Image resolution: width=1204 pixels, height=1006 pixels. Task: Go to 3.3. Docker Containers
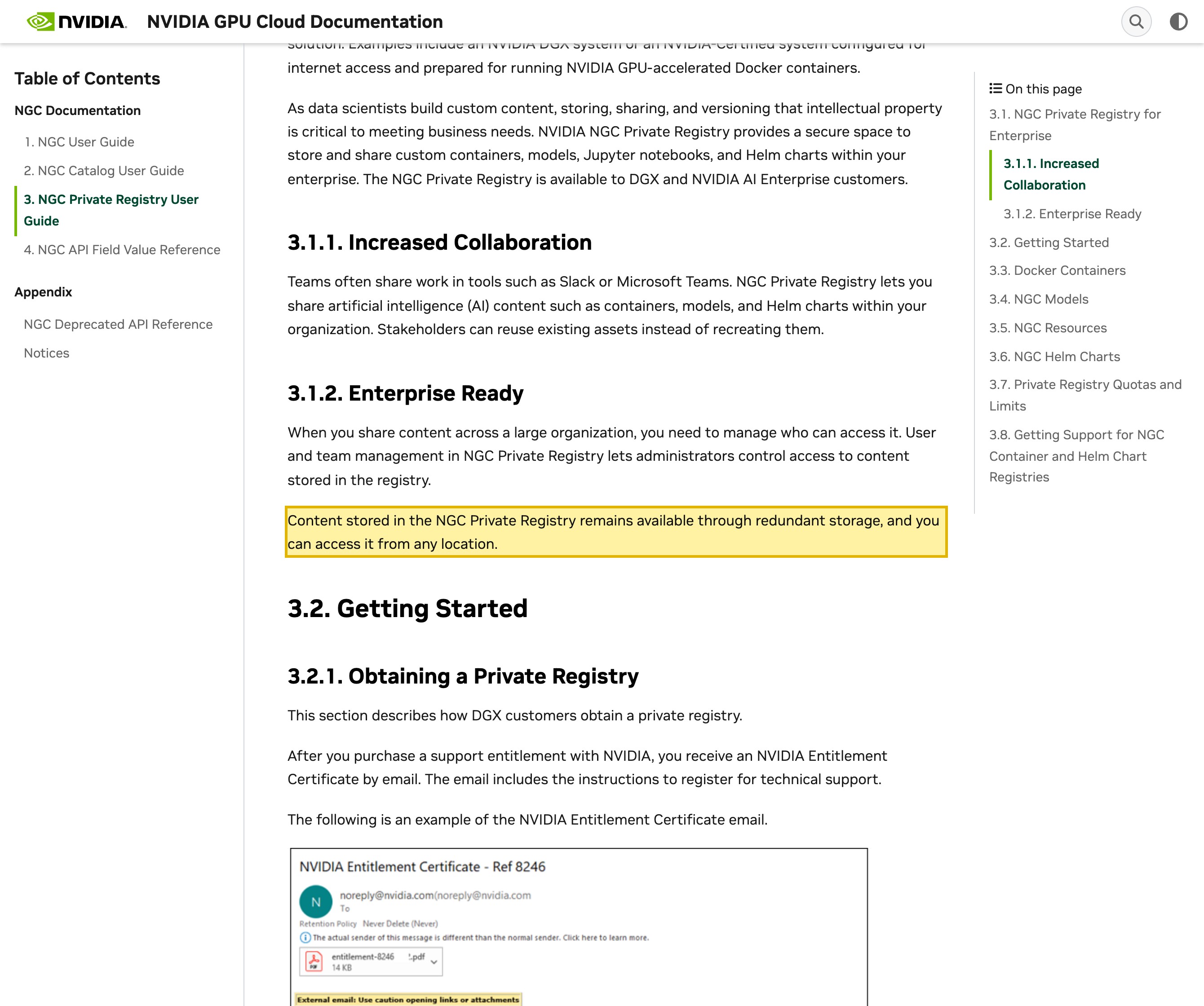[x=1057, y=270]
